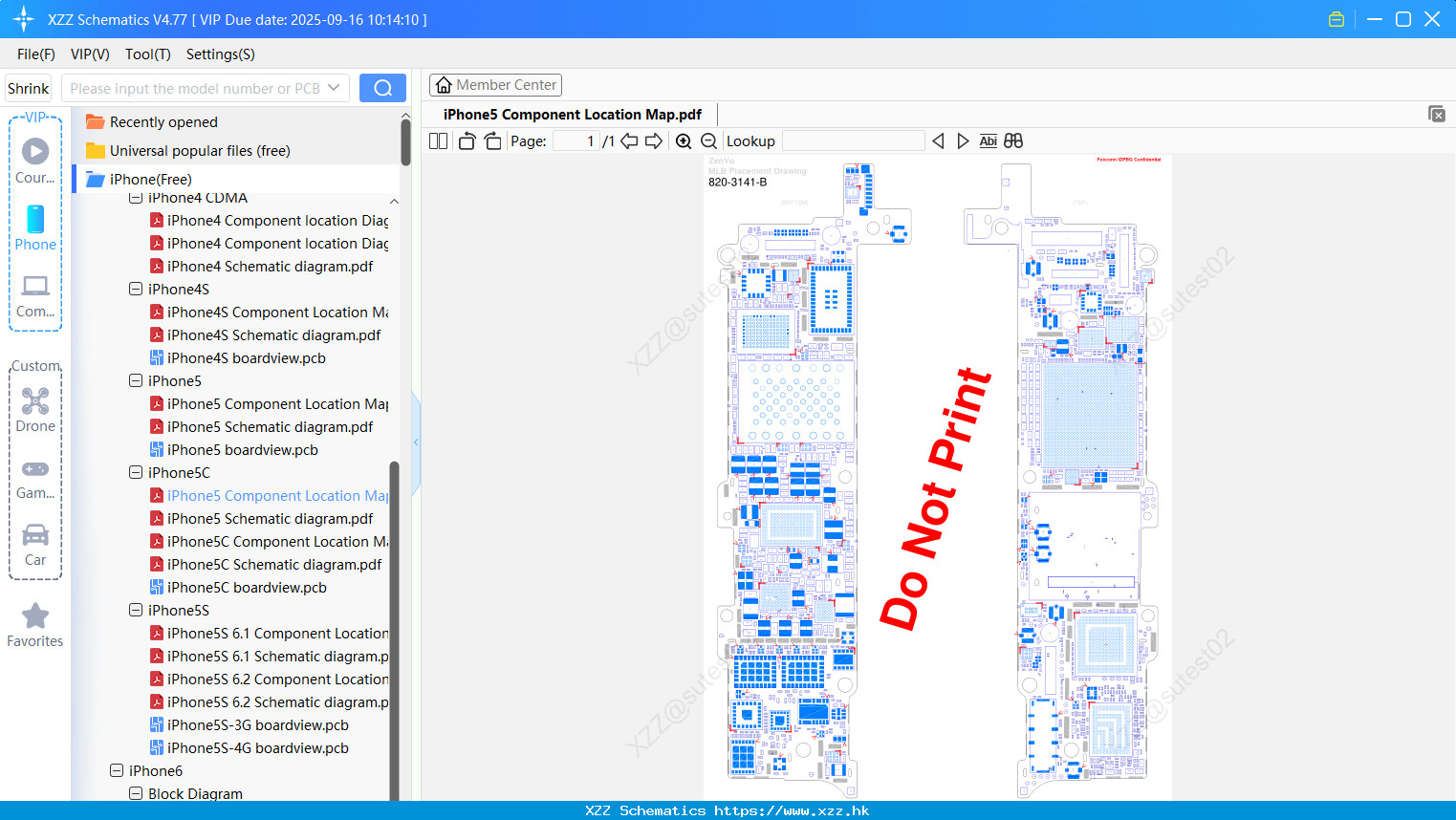Open the Drone category

[35, 410]
